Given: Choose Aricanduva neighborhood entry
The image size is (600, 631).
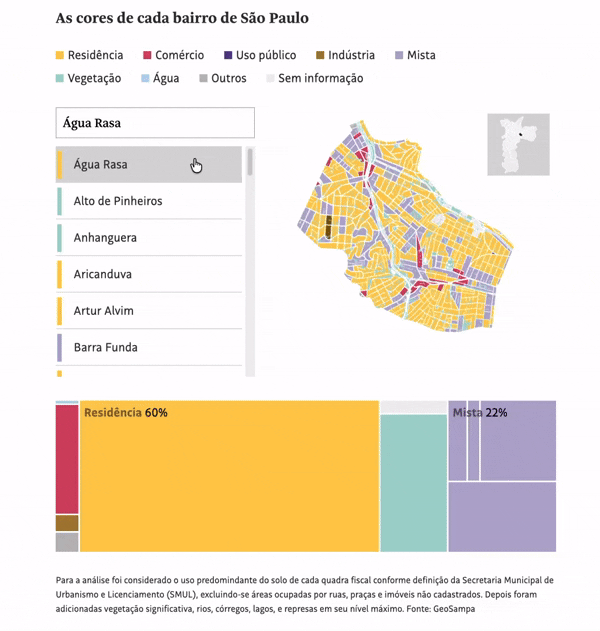Looking at the screenshot, I should point(149,274).
